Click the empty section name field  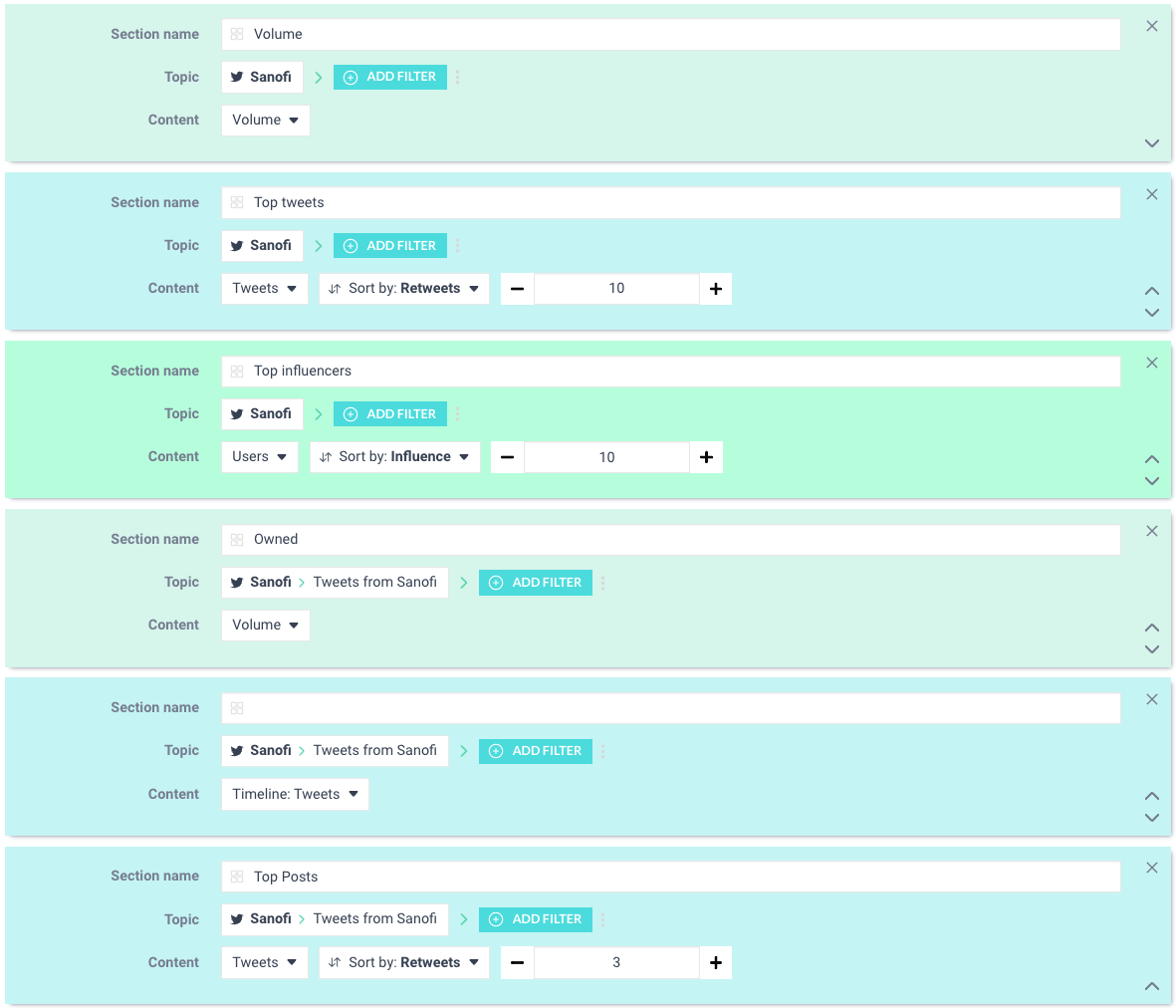[677, 708]
